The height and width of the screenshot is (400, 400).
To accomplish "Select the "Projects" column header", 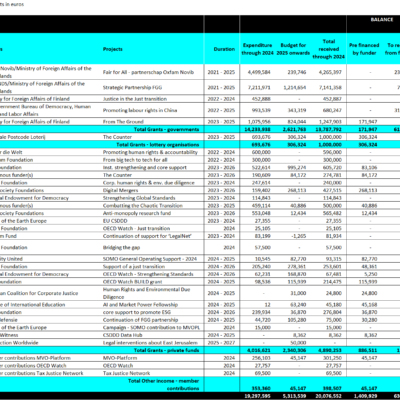I will (x=113, y=49).
